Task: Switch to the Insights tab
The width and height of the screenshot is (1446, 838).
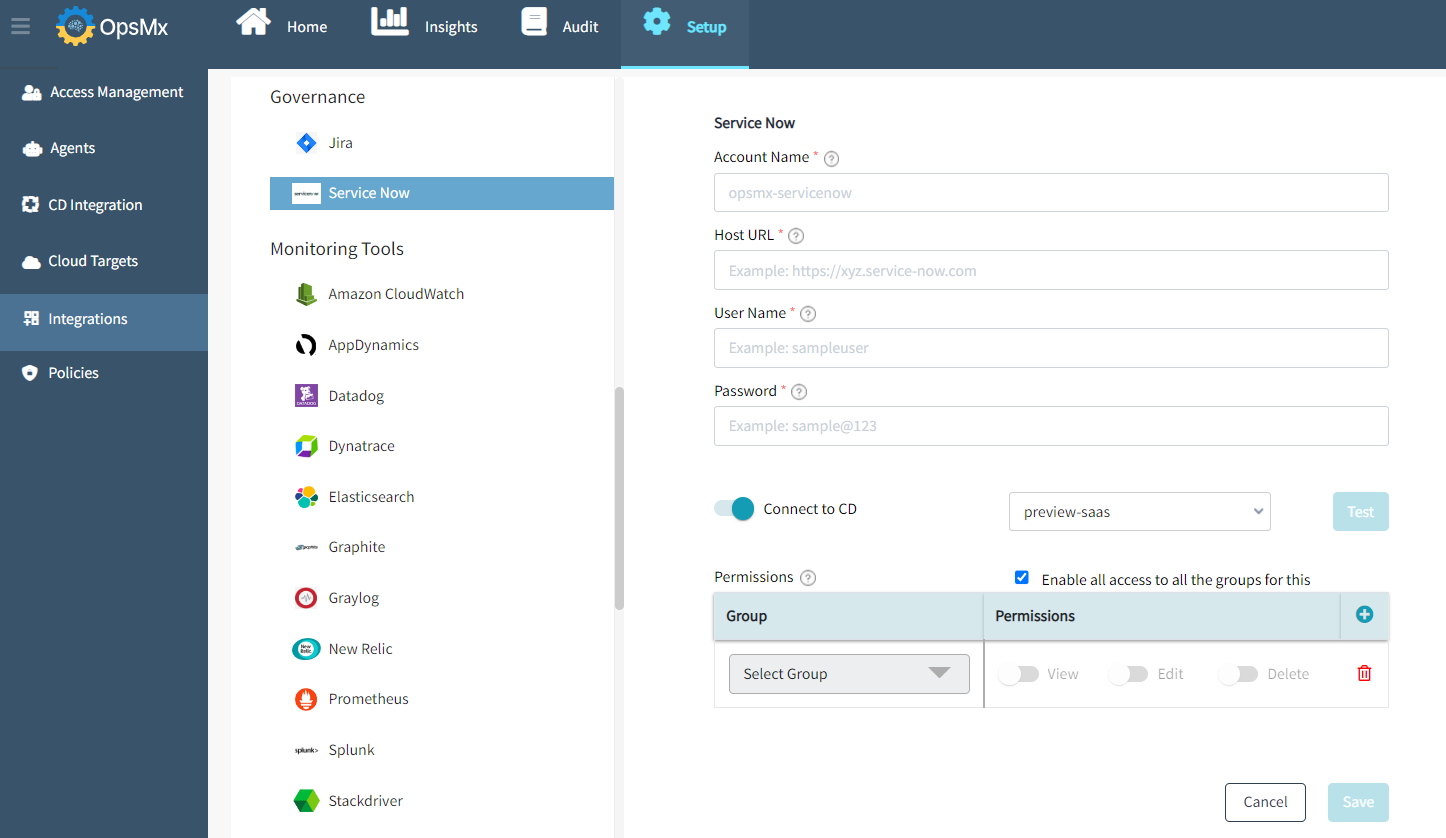Action: [x=424, y=25]
